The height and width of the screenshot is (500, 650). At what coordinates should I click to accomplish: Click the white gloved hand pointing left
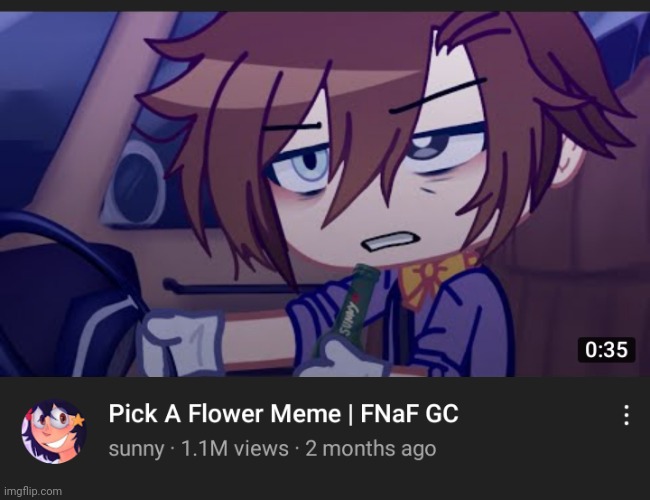(x=182, y=342)
